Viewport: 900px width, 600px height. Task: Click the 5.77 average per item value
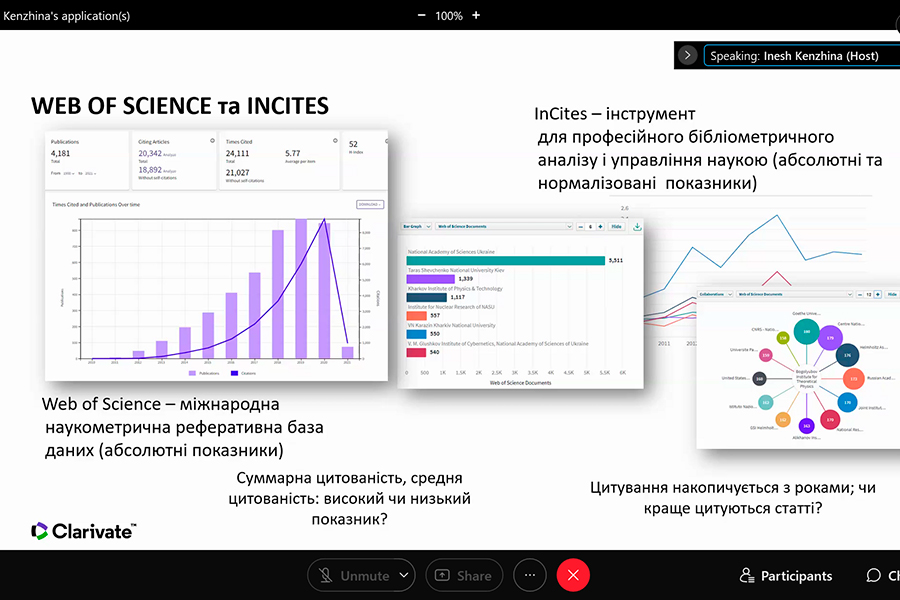tap(293, 153)
